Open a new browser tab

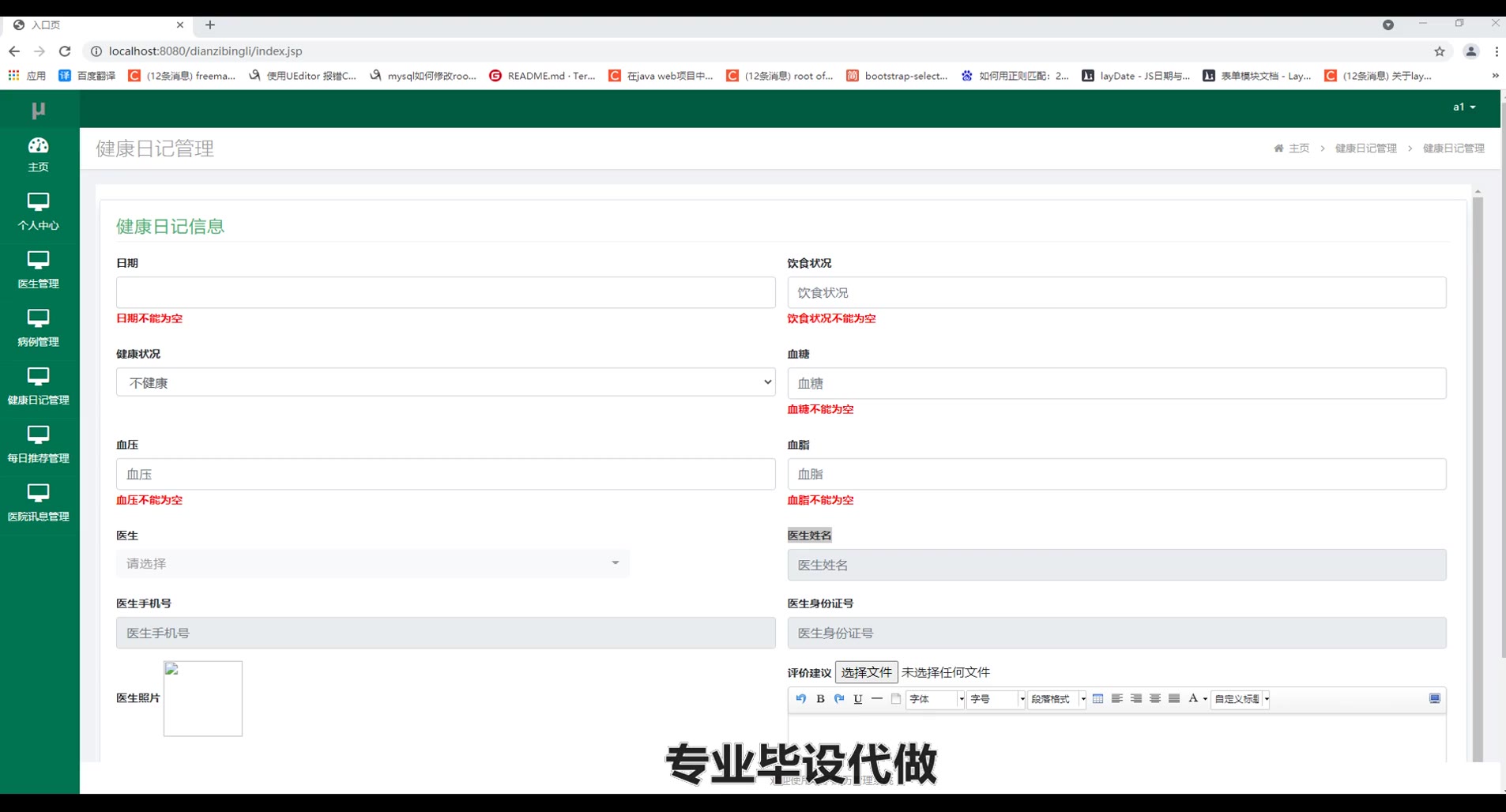coord(210,25)
